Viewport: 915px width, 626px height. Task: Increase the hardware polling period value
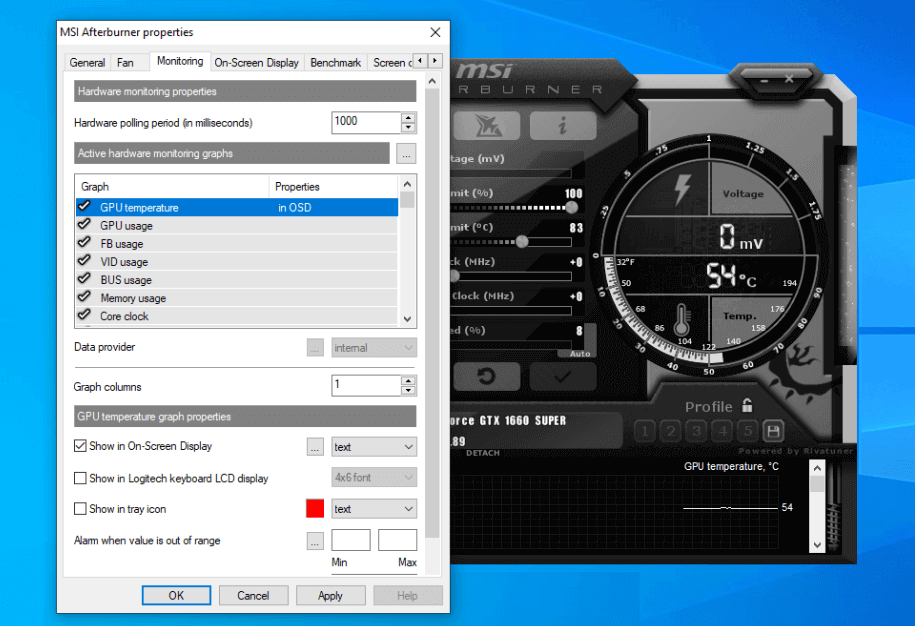click(408, 117)
